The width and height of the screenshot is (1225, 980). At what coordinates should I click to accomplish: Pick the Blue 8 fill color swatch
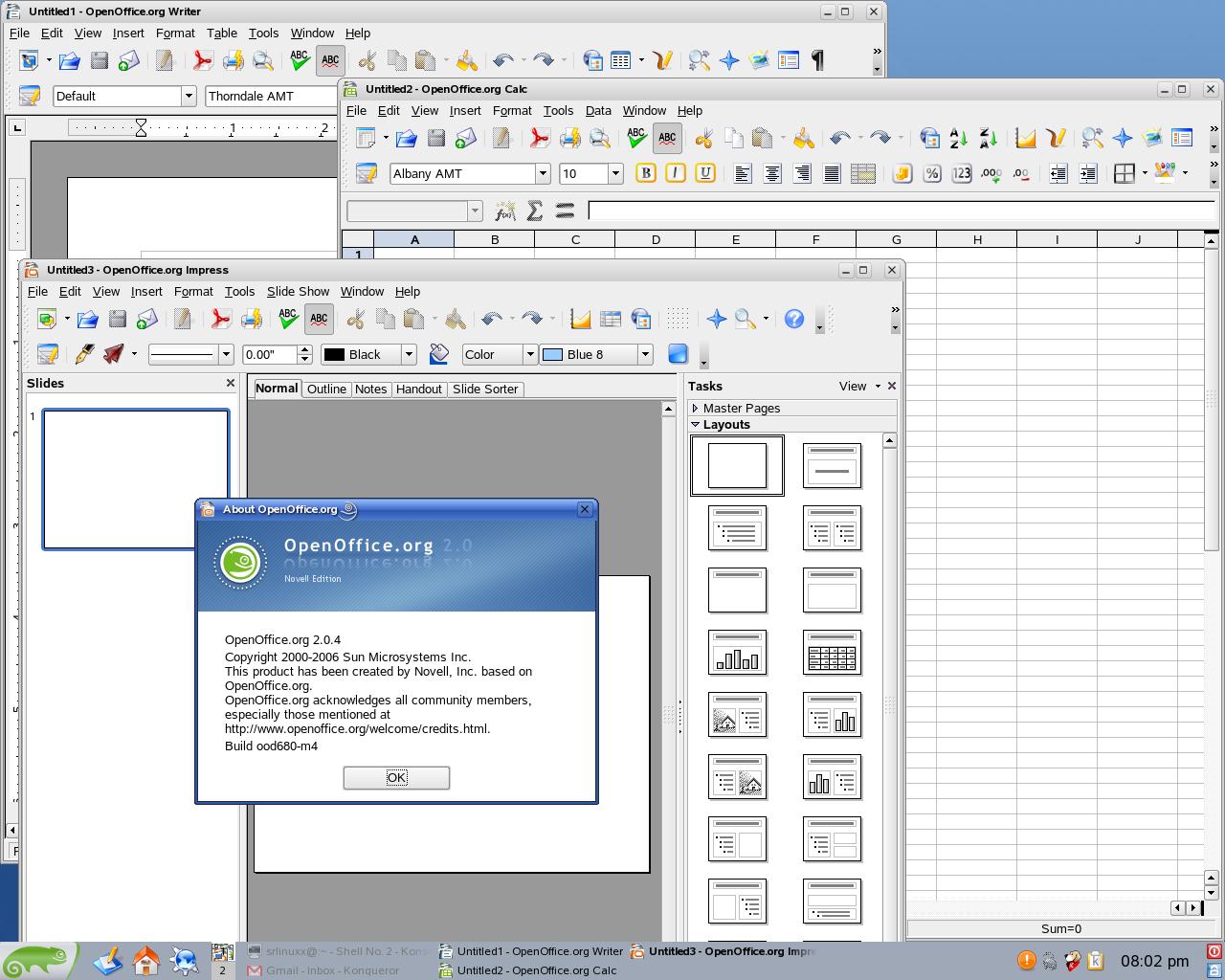pyautogui.click(x=552, y=354)
